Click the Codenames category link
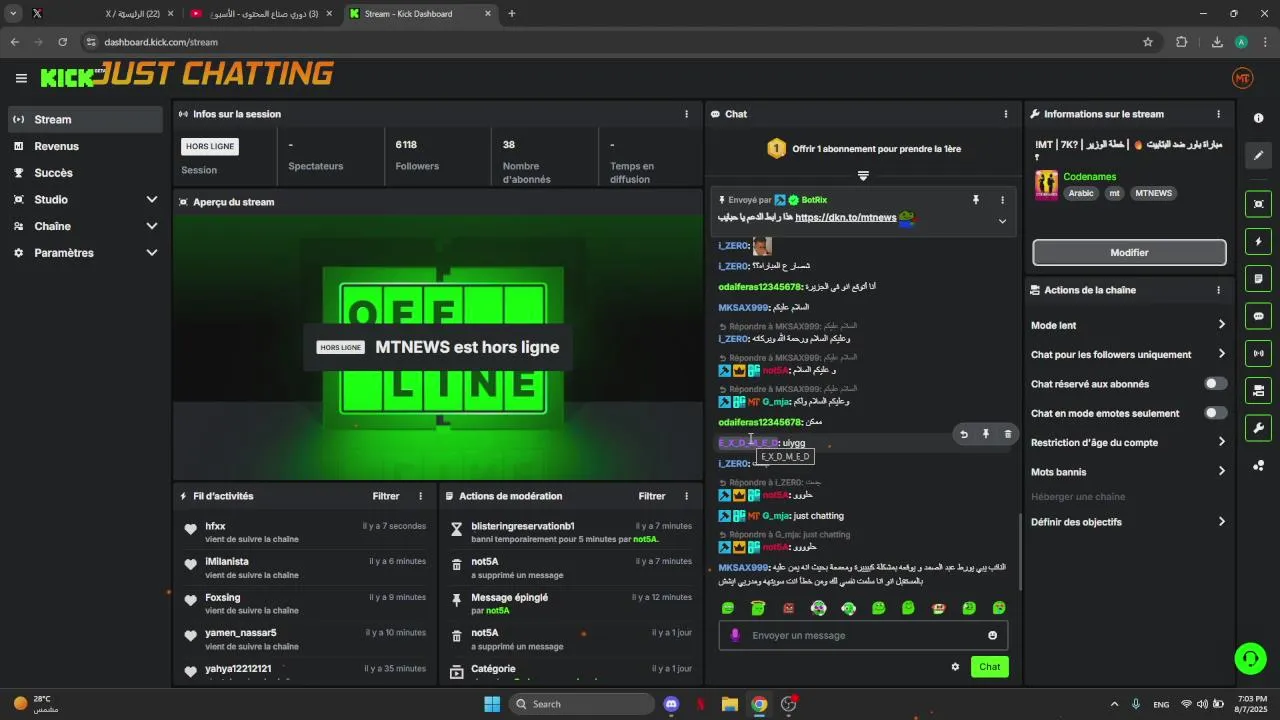This screenshot has height=720, width=1280. 1089,177
